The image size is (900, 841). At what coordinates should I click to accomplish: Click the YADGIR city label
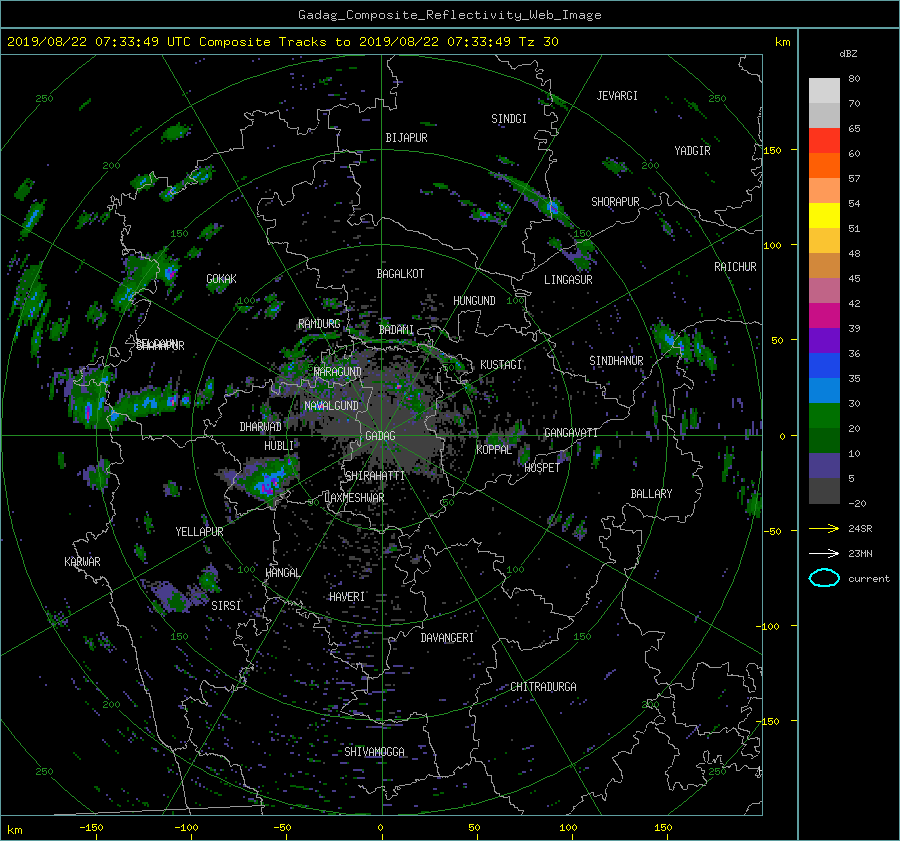pos(692,151)
